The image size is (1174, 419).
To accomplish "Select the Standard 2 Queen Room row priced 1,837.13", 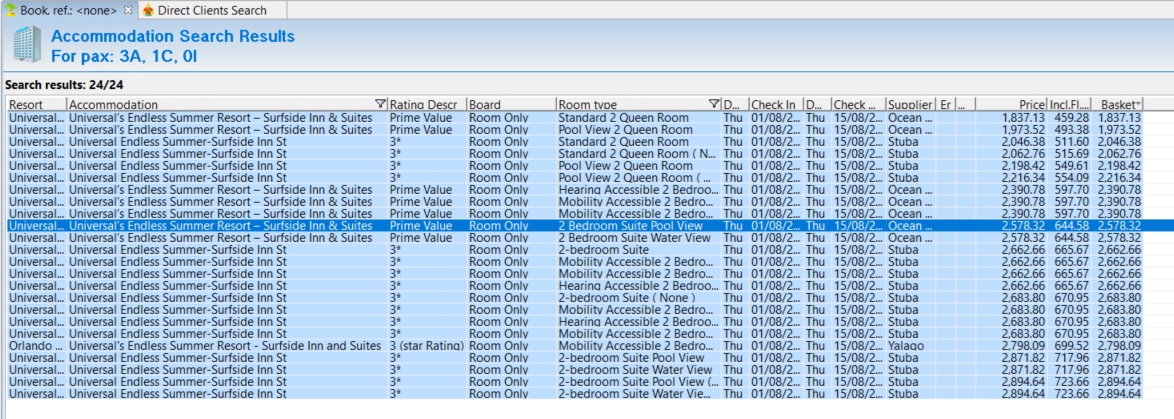I will pyautogui.click(x=575, y=118).
